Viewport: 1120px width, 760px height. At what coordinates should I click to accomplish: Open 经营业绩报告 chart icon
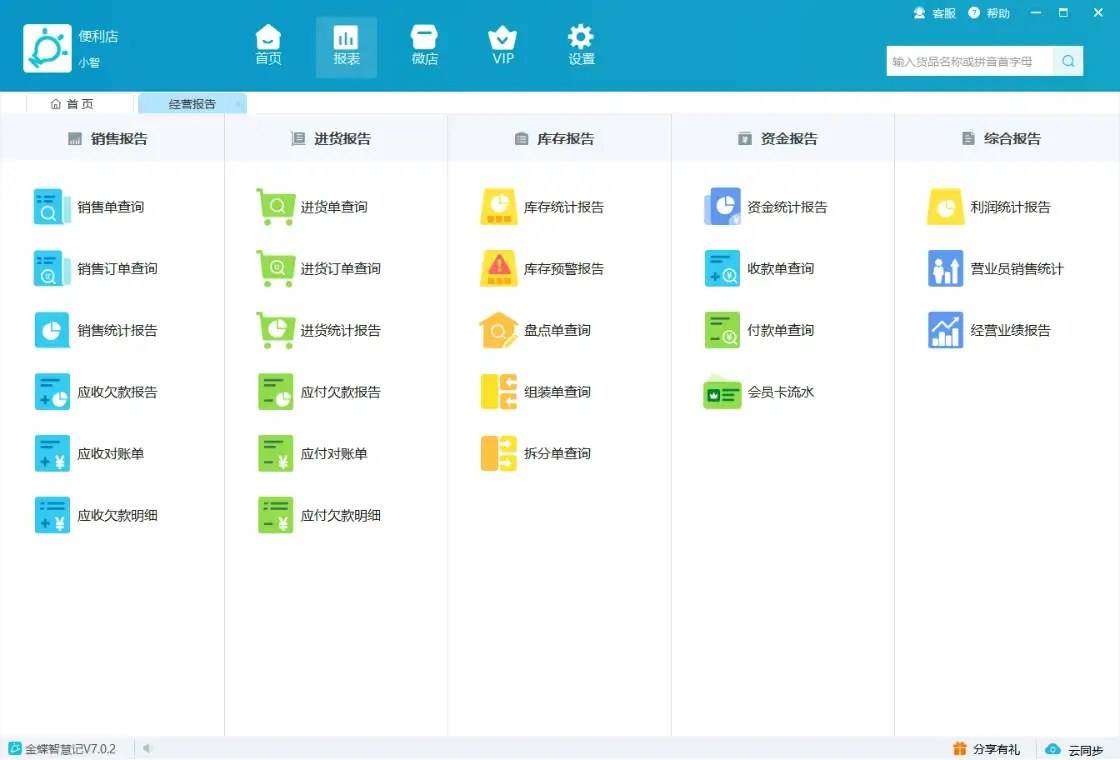click(x=945, y=330)
